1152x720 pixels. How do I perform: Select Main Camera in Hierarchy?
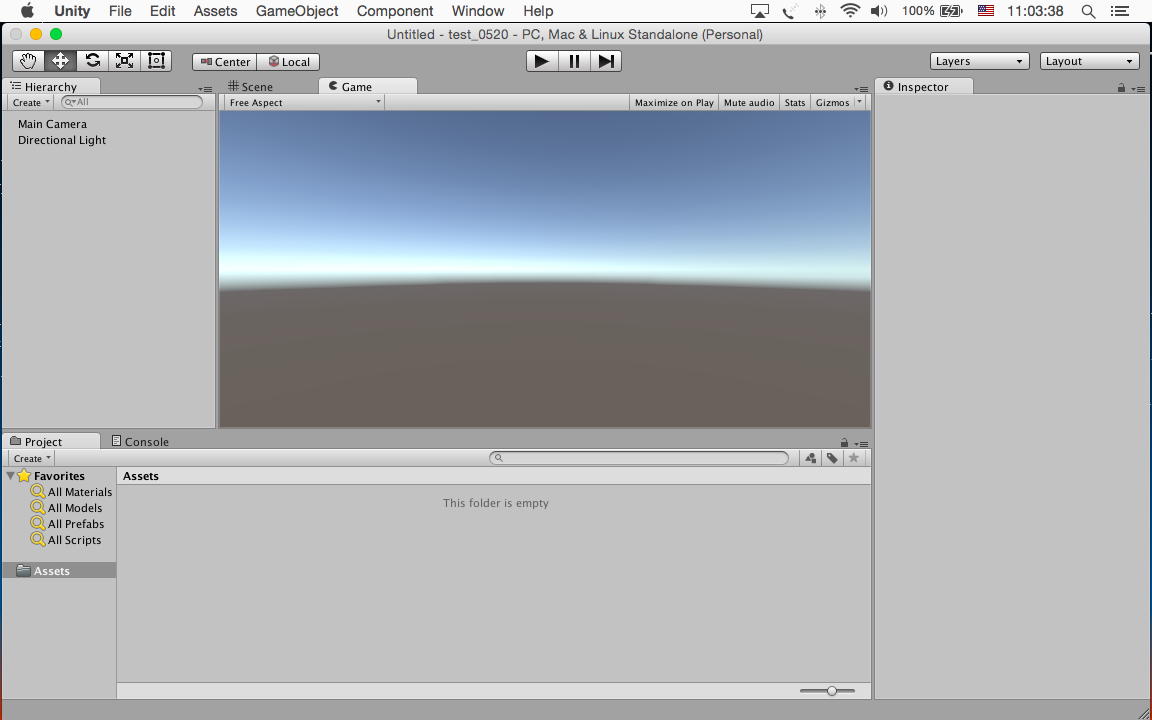(x=52, y=124)
